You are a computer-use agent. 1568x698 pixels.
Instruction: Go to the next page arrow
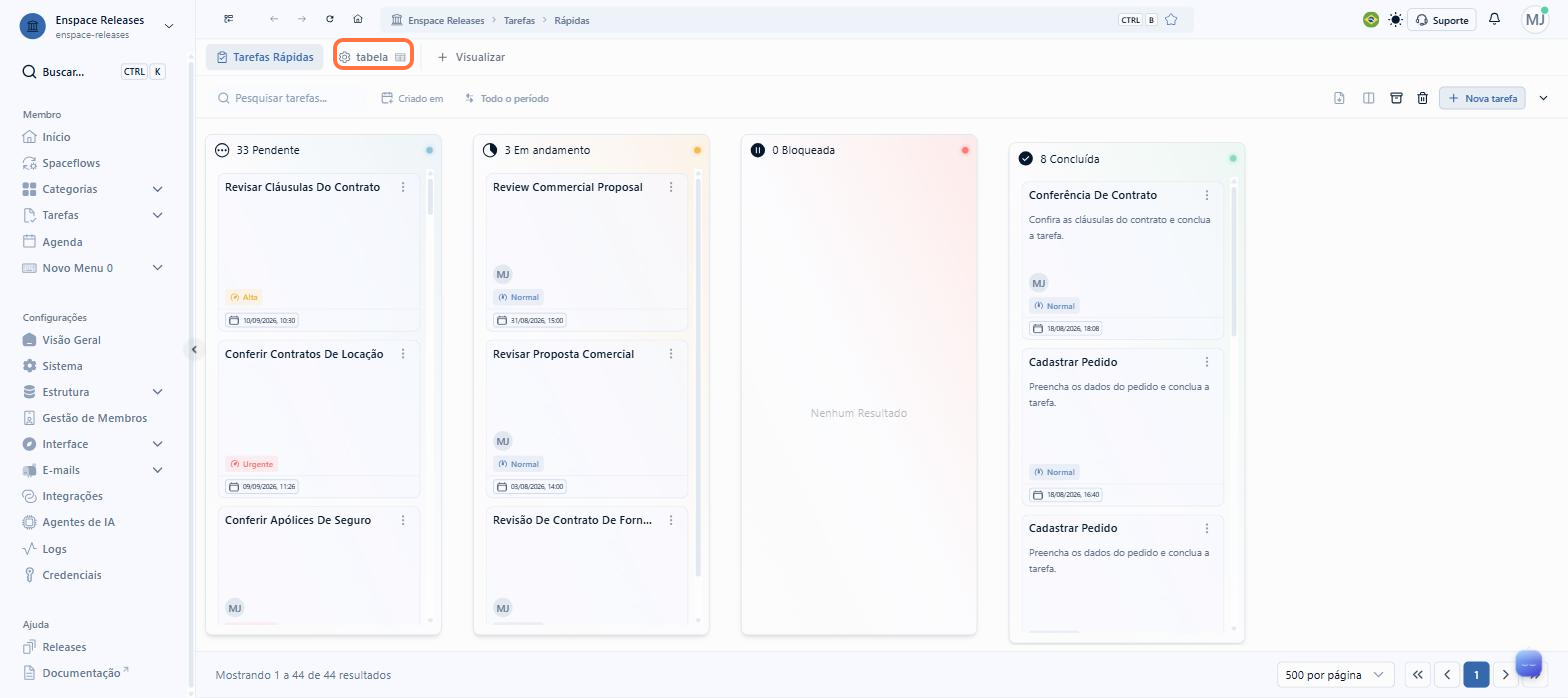click(x=1506, y=675)
